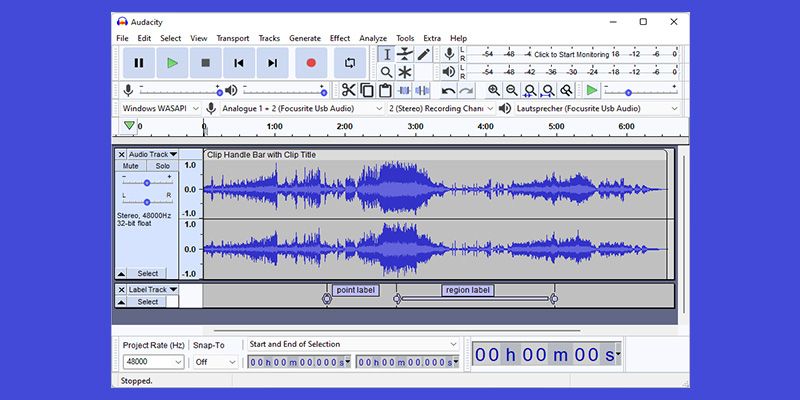Screen dimensions: 800x400
Task: Click the region label in Label Track
Action: click(x=467, y=290)
